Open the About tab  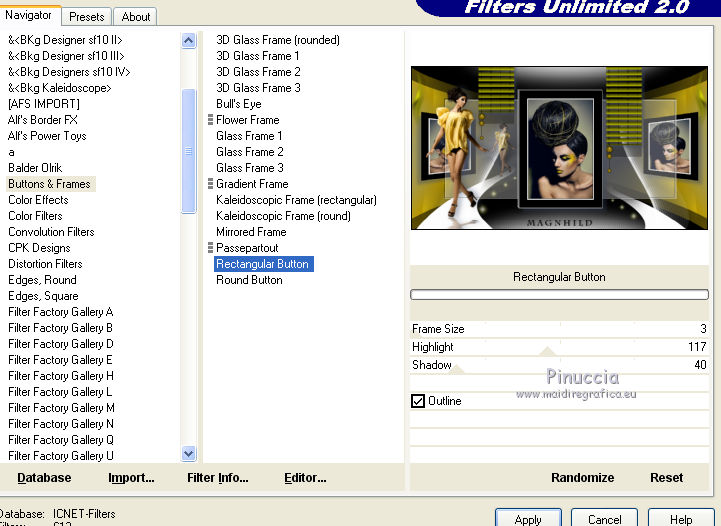pos(136,17)
